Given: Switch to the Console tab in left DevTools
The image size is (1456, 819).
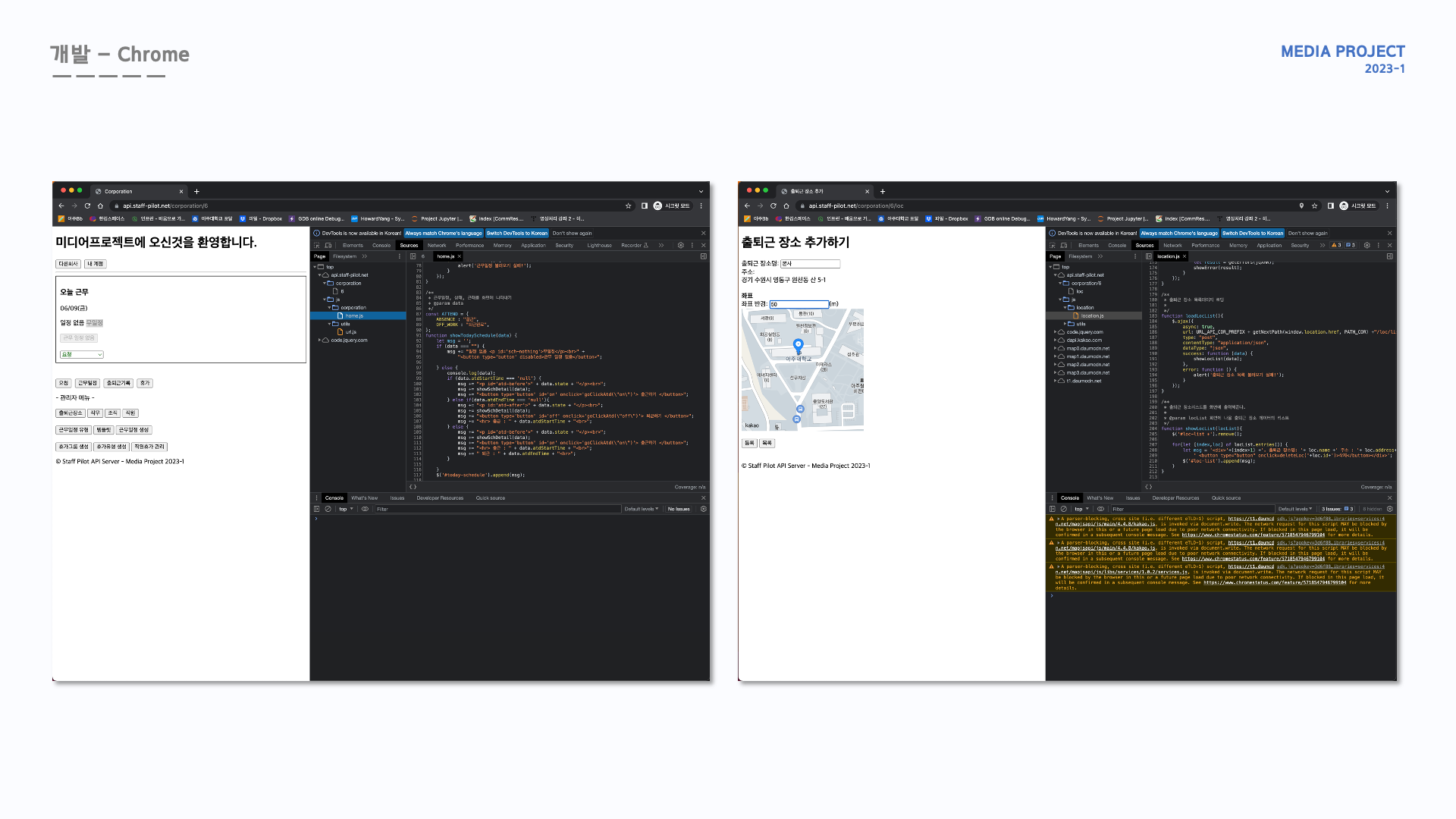Looking at the screenshot, I should coord(381,245).
